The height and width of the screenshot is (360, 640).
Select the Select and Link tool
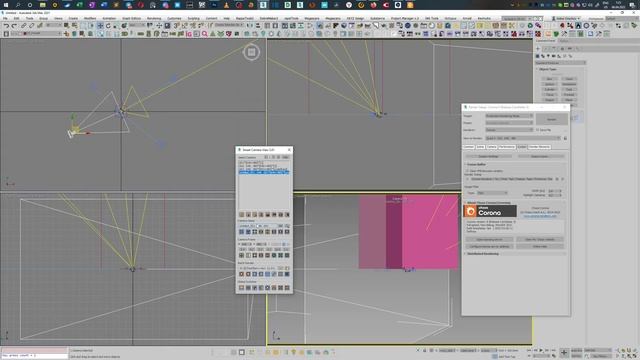click(x=23, y=26)
